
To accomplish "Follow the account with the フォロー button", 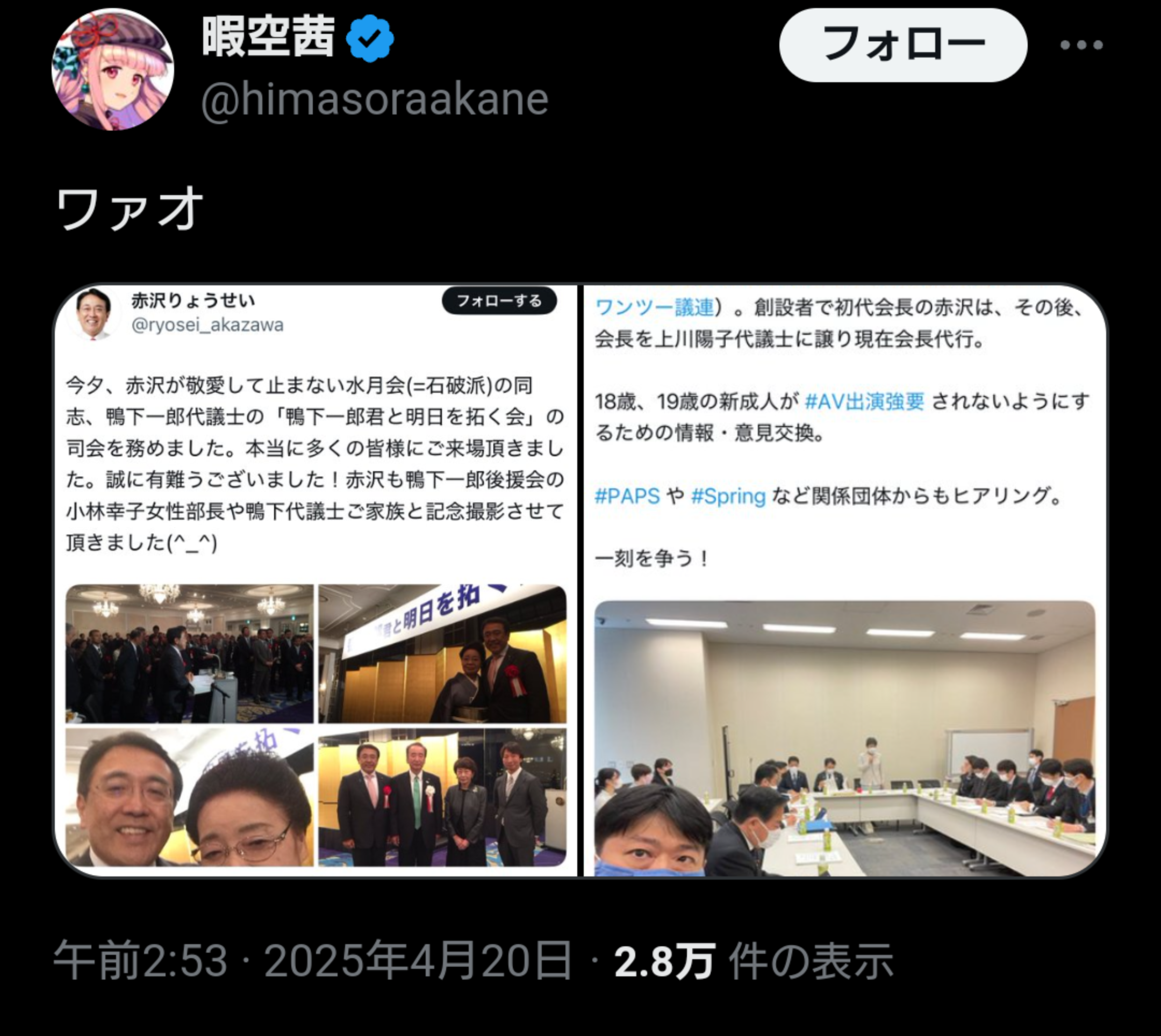I will pos(903,45).
